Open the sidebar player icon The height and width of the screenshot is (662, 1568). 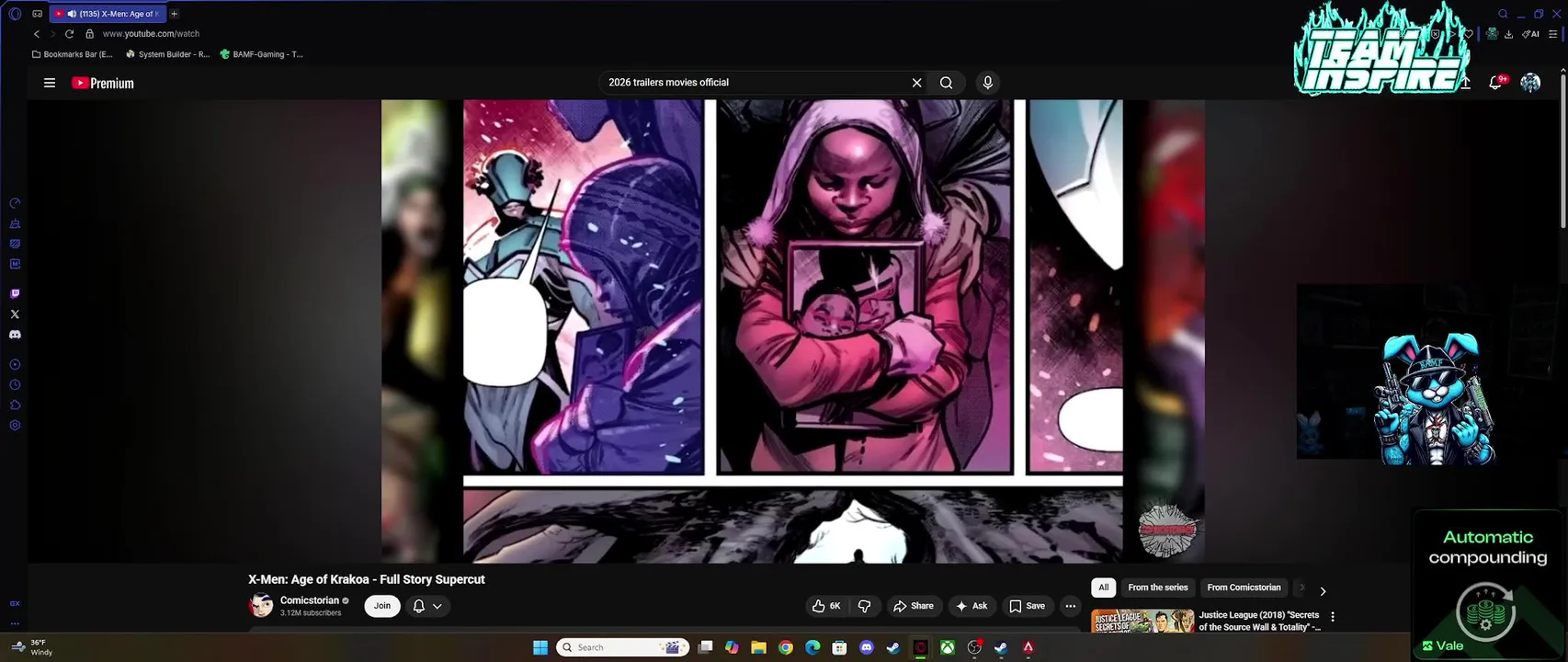pyautogui.click(x=15, y=365)
